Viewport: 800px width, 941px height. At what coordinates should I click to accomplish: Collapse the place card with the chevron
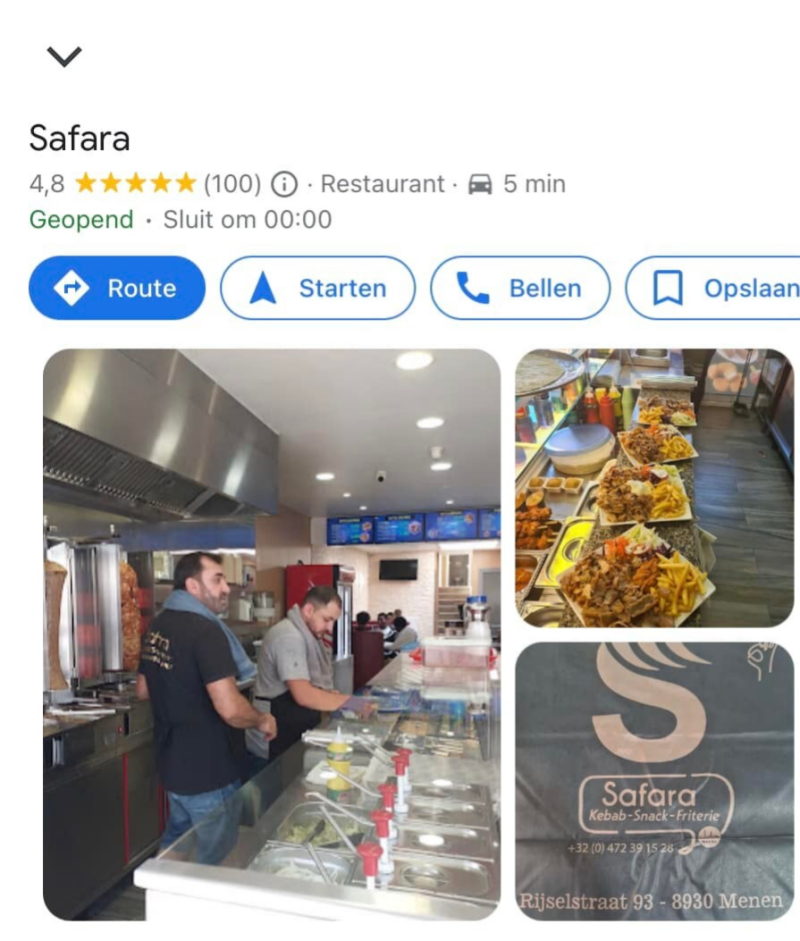(64, 56)
